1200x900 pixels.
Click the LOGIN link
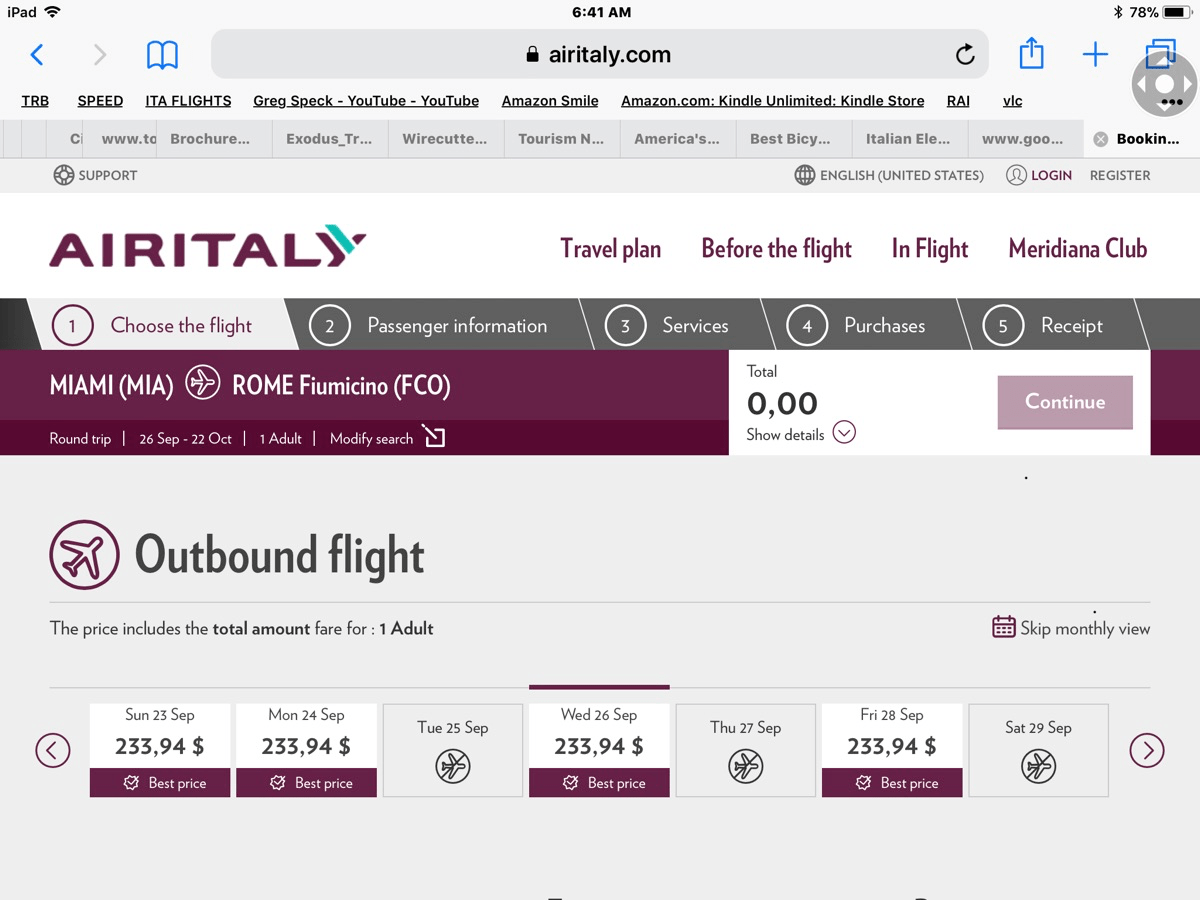point(1051,175)
